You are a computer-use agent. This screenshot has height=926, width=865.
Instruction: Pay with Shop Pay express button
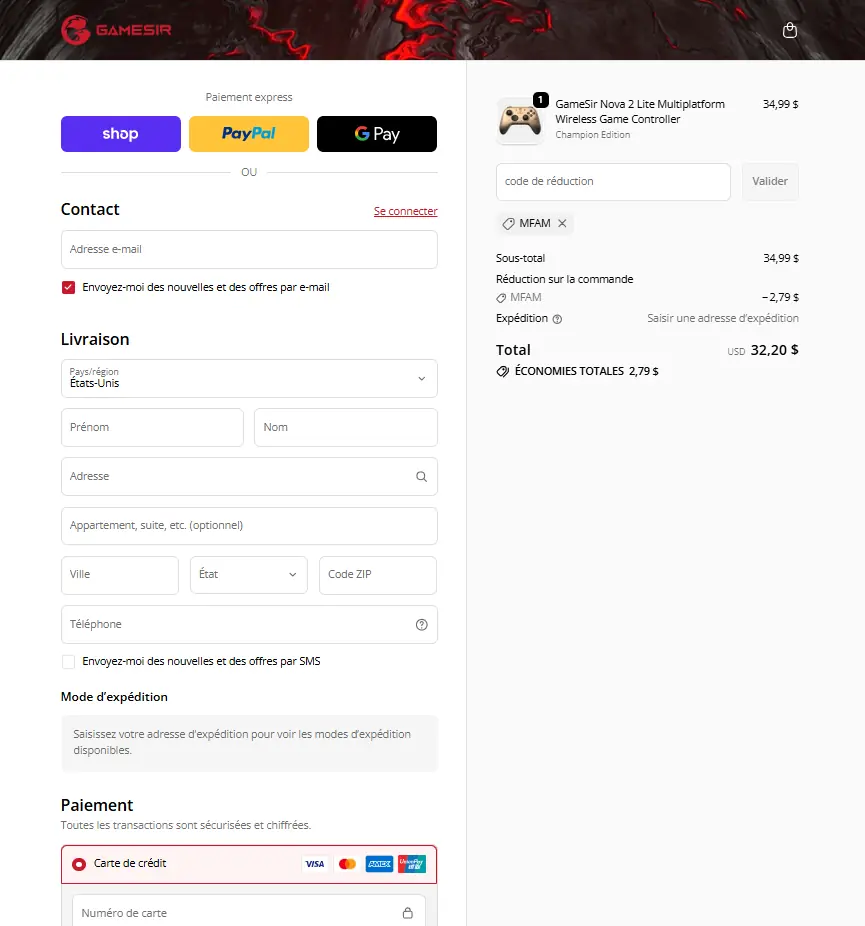point(121,134)
